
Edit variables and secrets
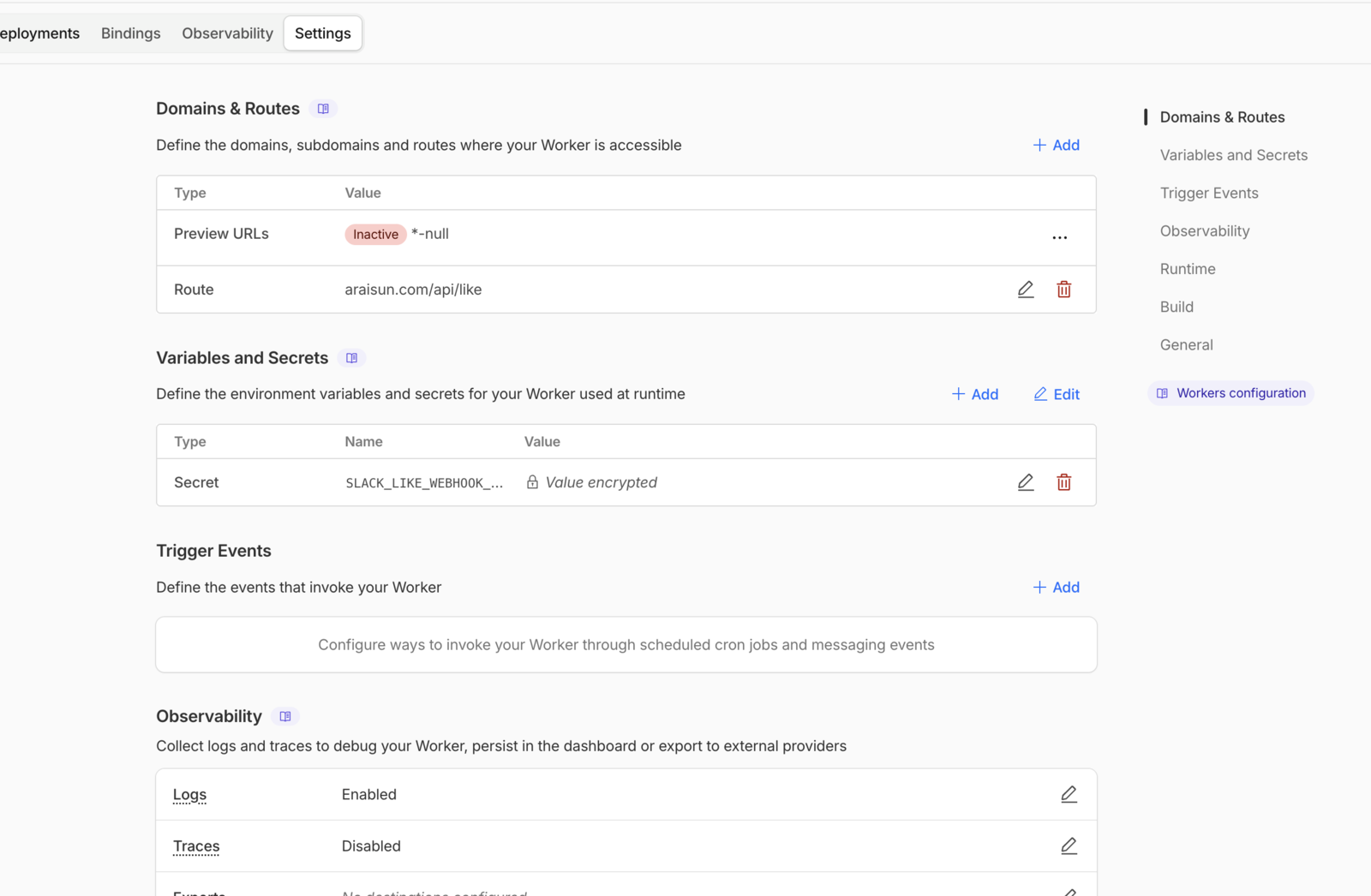pyautogui.click(x=1057, y=394)
